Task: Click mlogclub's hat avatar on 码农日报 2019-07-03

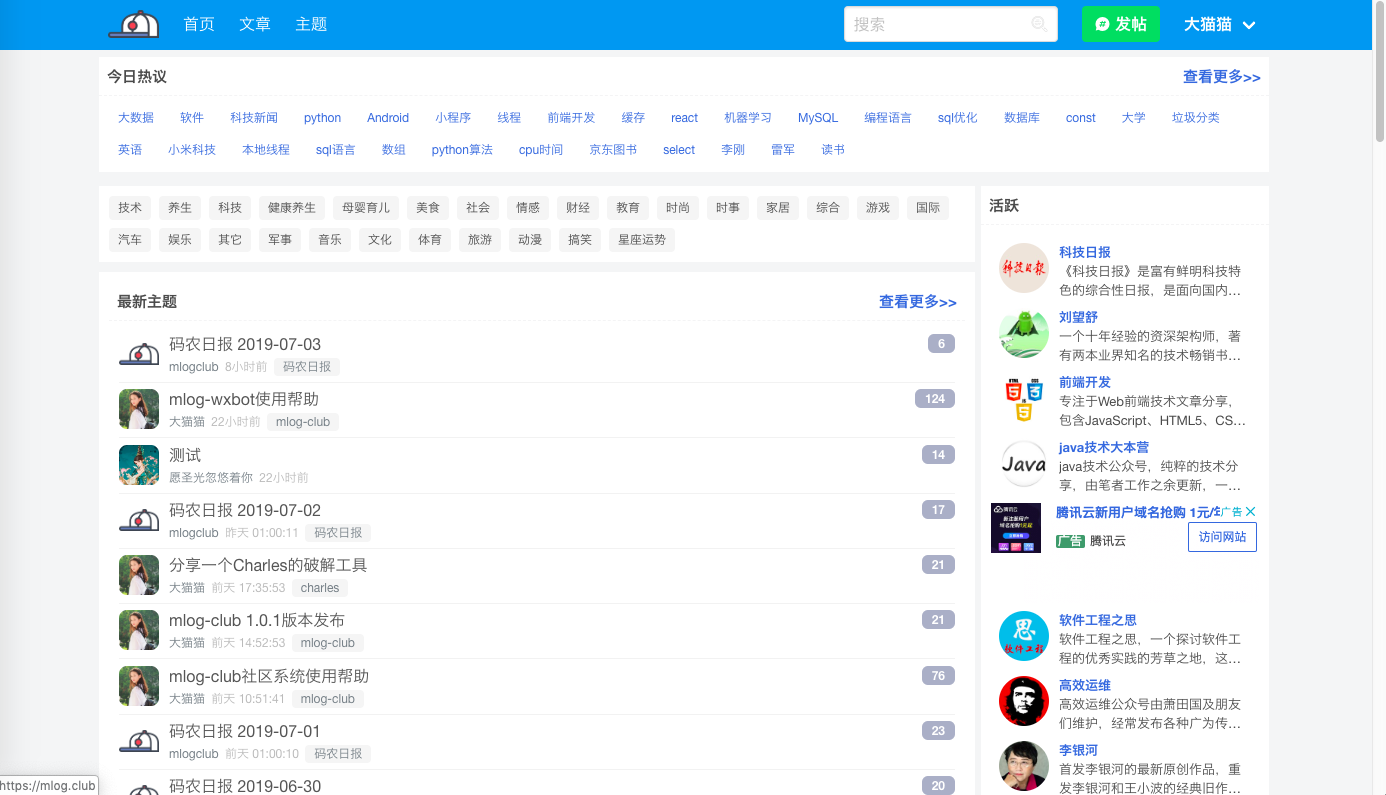Action: 139,354
